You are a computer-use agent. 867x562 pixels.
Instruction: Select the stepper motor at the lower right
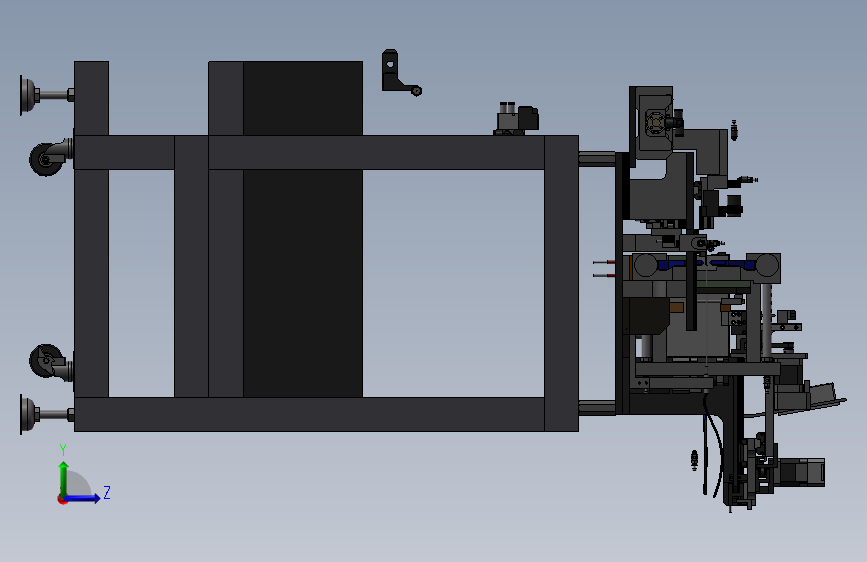click(799, 472)
